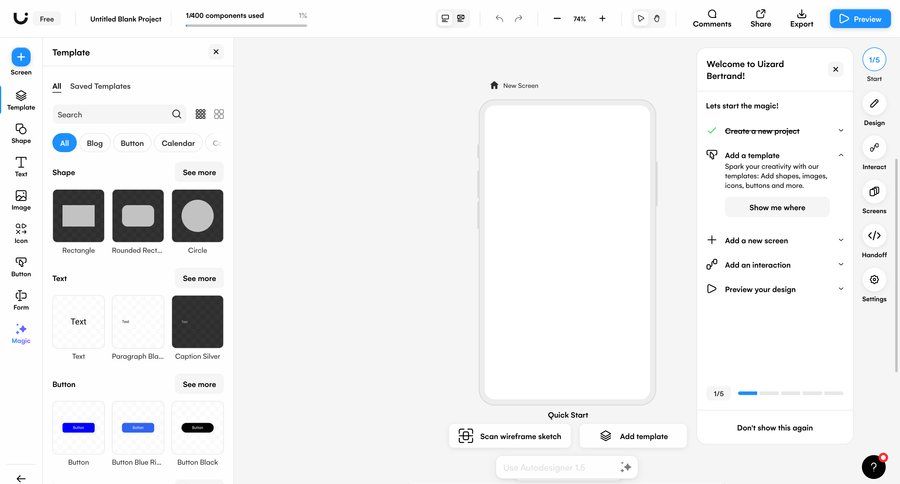Click Scan wireframe sketch
900x484 pixels.
point(510,436)
